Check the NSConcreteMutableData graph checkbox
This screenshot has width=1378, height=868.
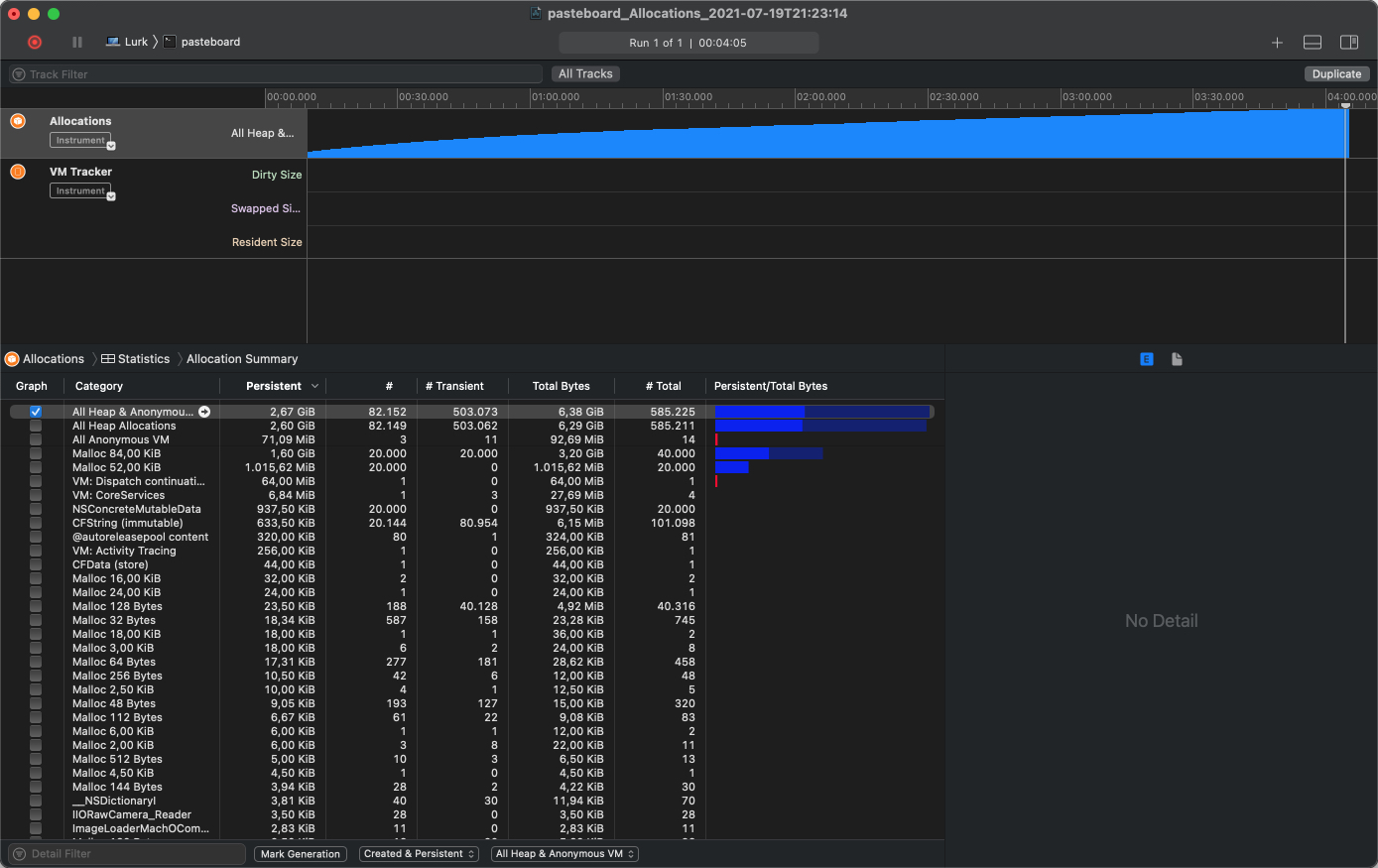(36, 509)
